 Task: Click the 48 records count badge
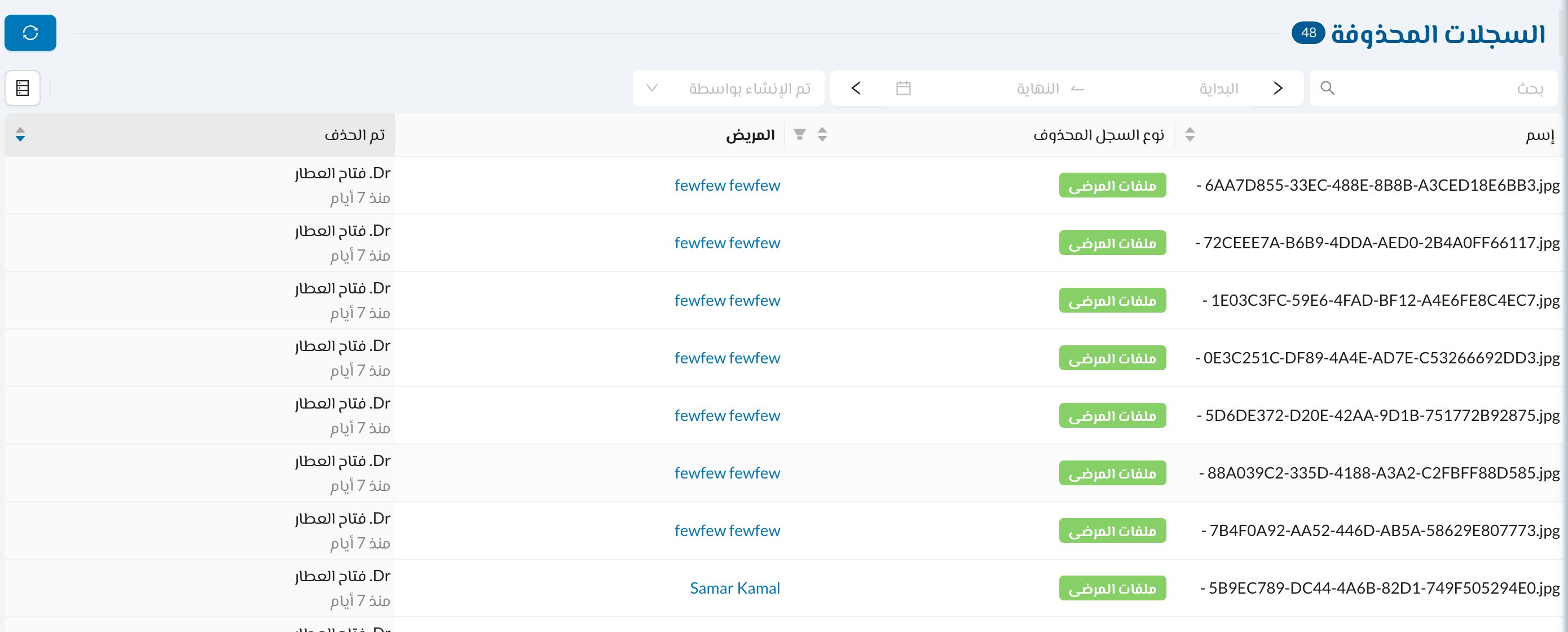(1308, 33)
